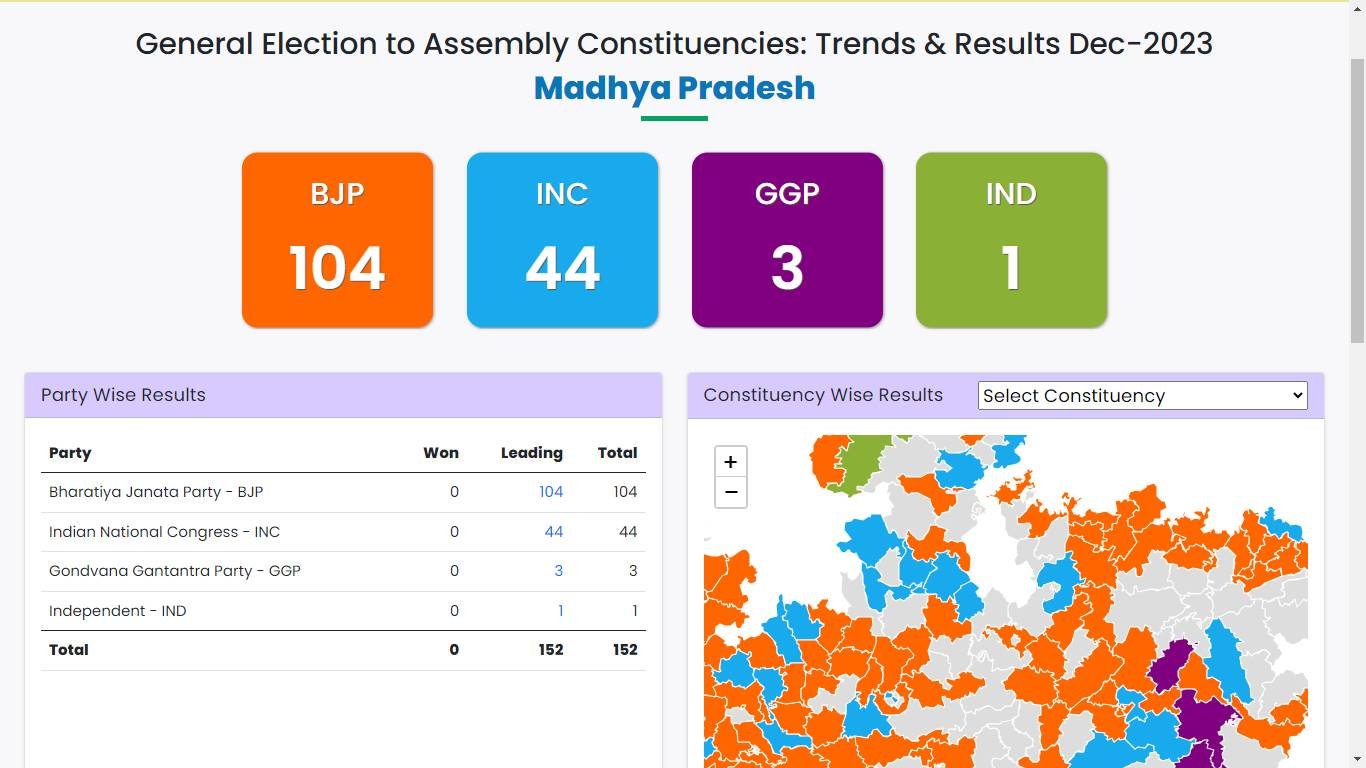
Task: Click the Madhya Pradesh state title
Action: tap(674, 88)
